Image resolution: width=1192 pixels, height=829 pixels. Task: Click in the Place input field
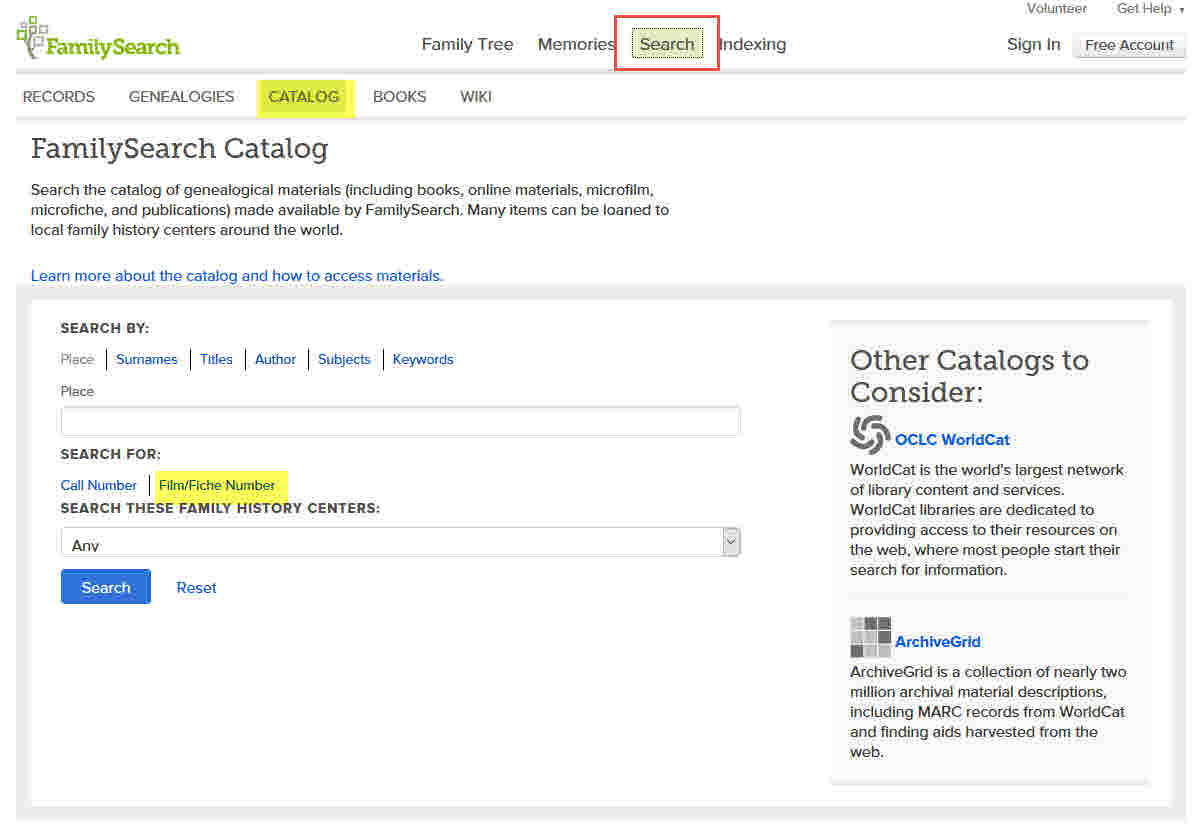pyautogui.click(x=400, y=421)
